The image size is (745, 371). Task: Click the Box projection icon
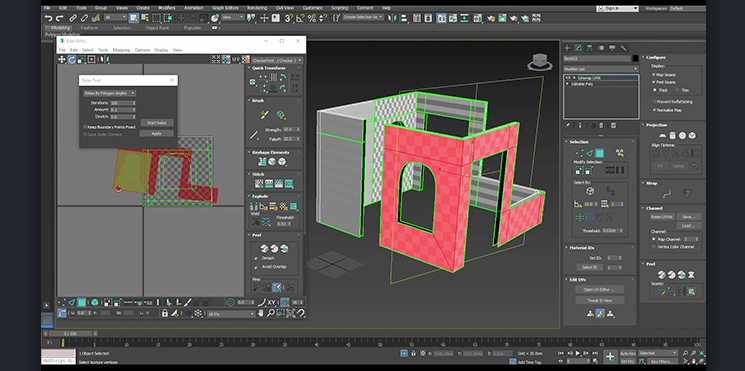pyautogui.click(x=693, y=135)
